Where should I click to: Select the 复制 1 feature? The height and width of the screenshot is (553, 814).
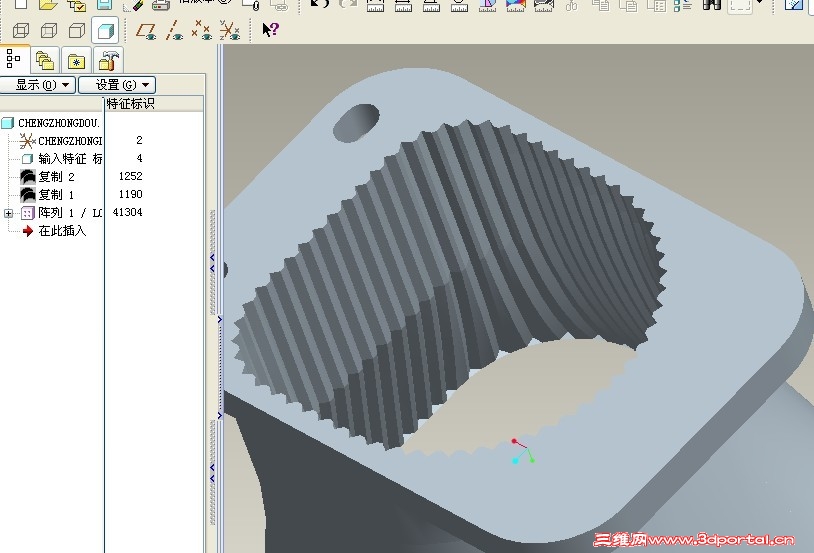47,195
